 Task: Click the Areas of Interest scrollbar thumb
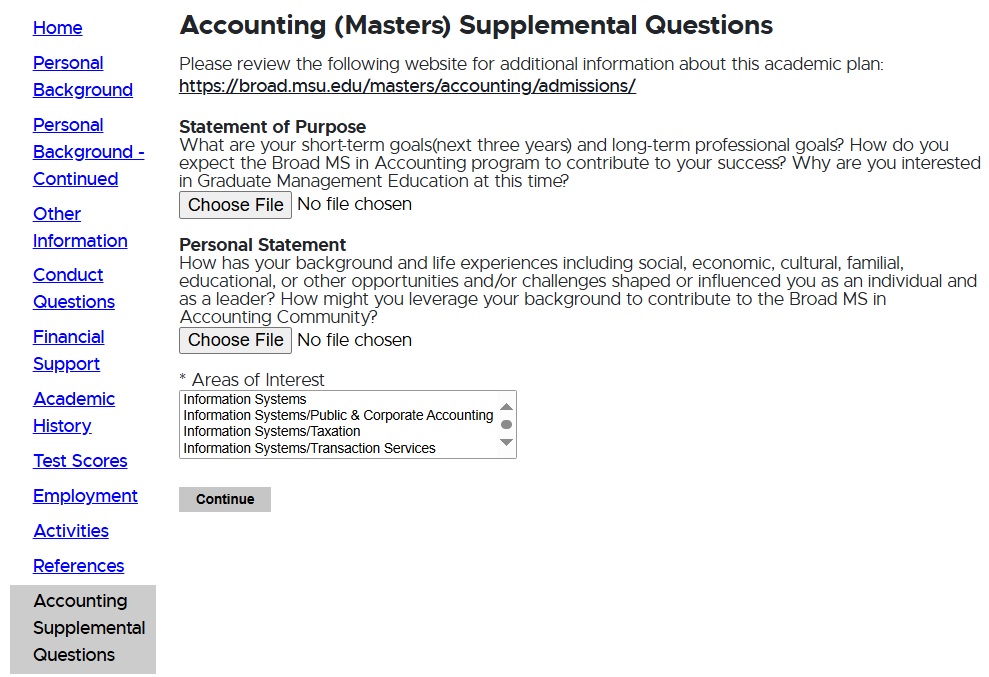(x=508, y=424)
